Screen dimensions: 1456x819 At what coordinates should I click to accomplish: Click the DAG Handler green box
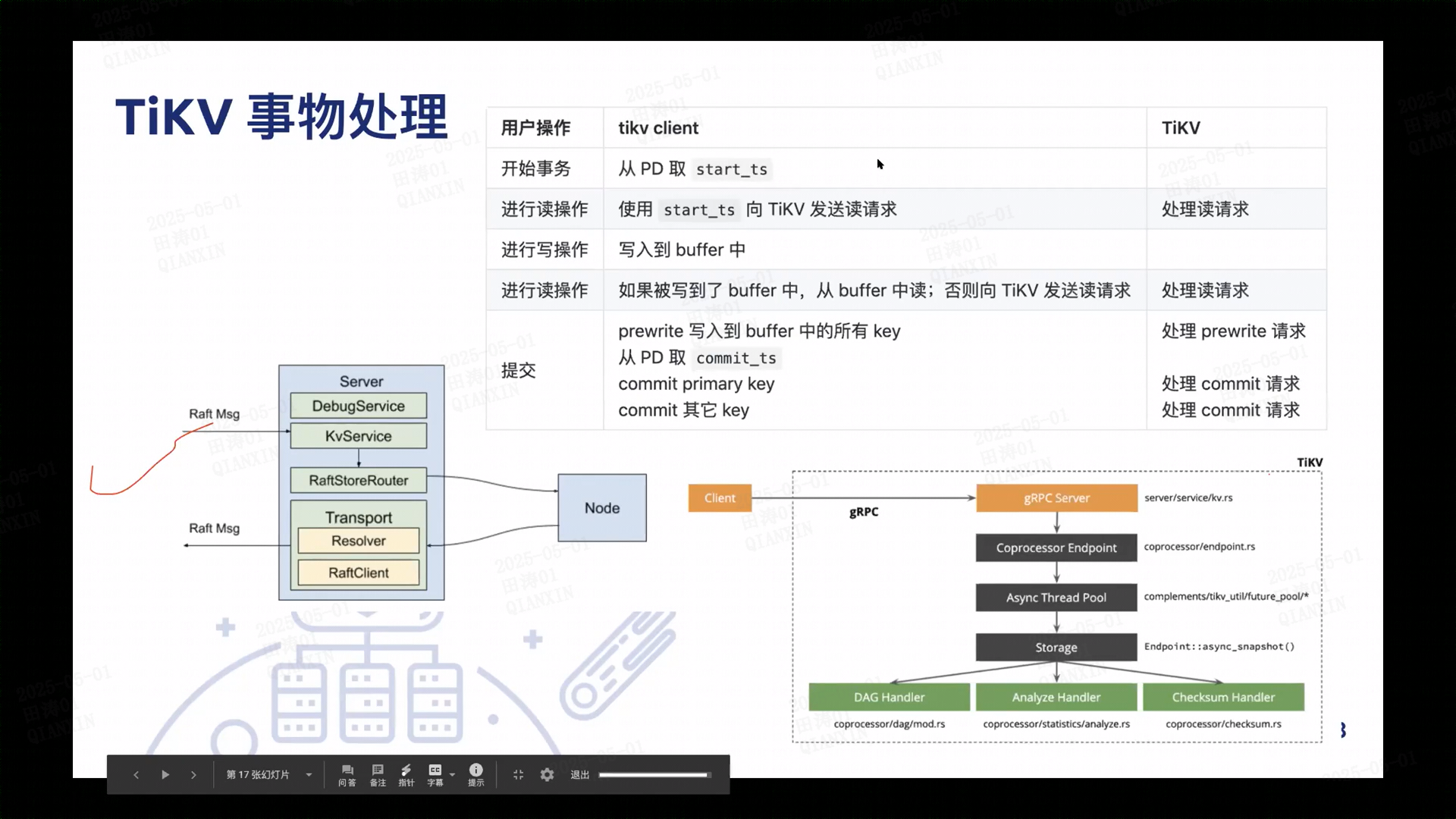[889, 698]
